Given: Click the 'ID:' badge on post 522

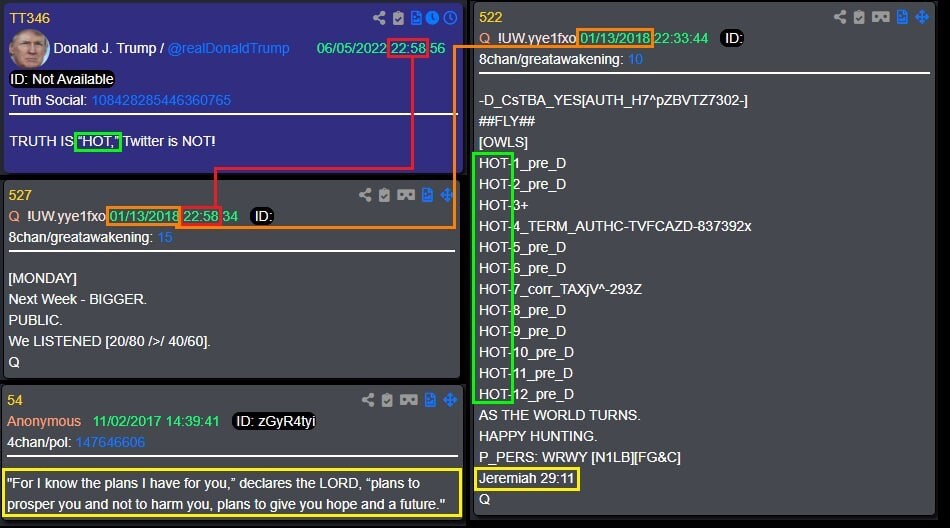Looking at the screenshot, I should click(733, 38).
